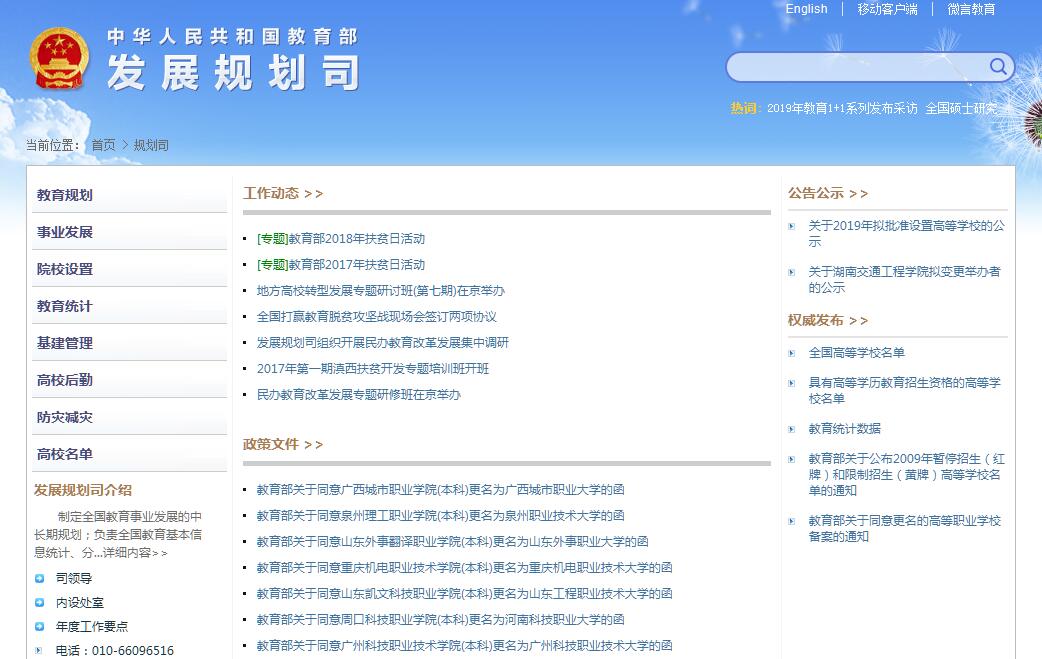This screenshot has width=1042, height=659.
Task: Open 具有高等学历教育招生资格的高等学校名单
Action: click(904, 391)
